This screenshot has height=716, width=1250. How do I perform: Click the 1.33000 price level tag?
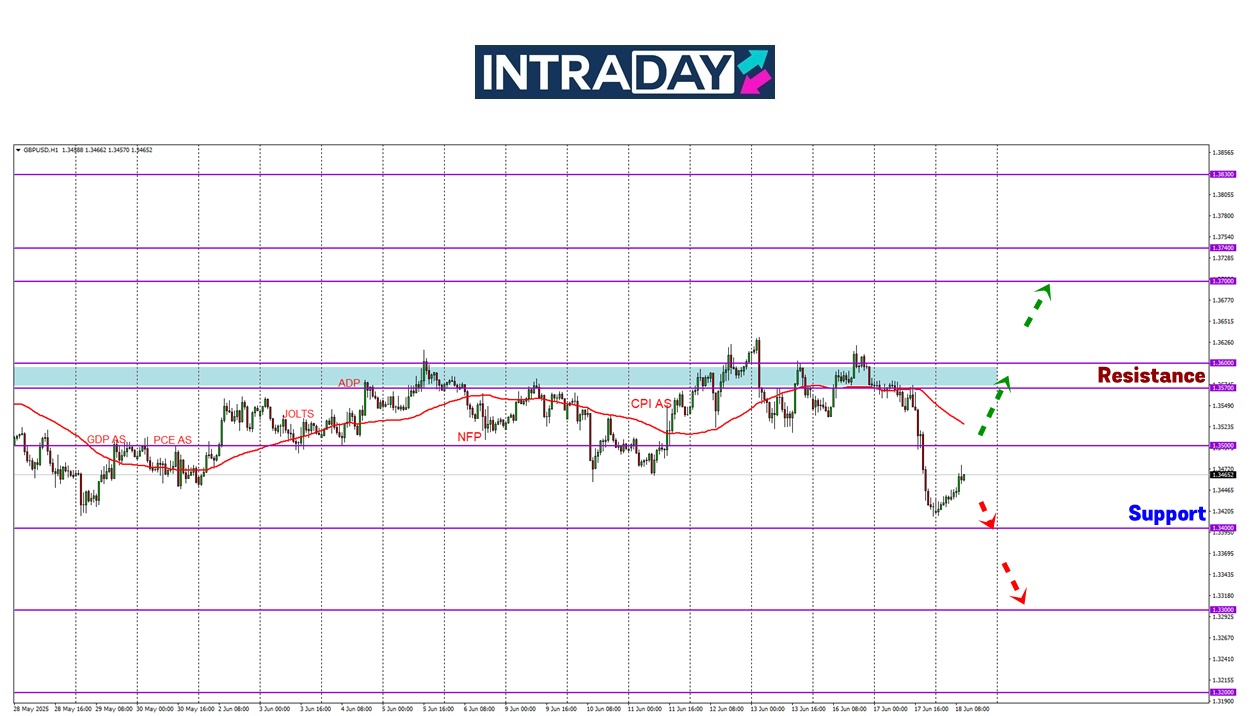[x=1222, y=610]
